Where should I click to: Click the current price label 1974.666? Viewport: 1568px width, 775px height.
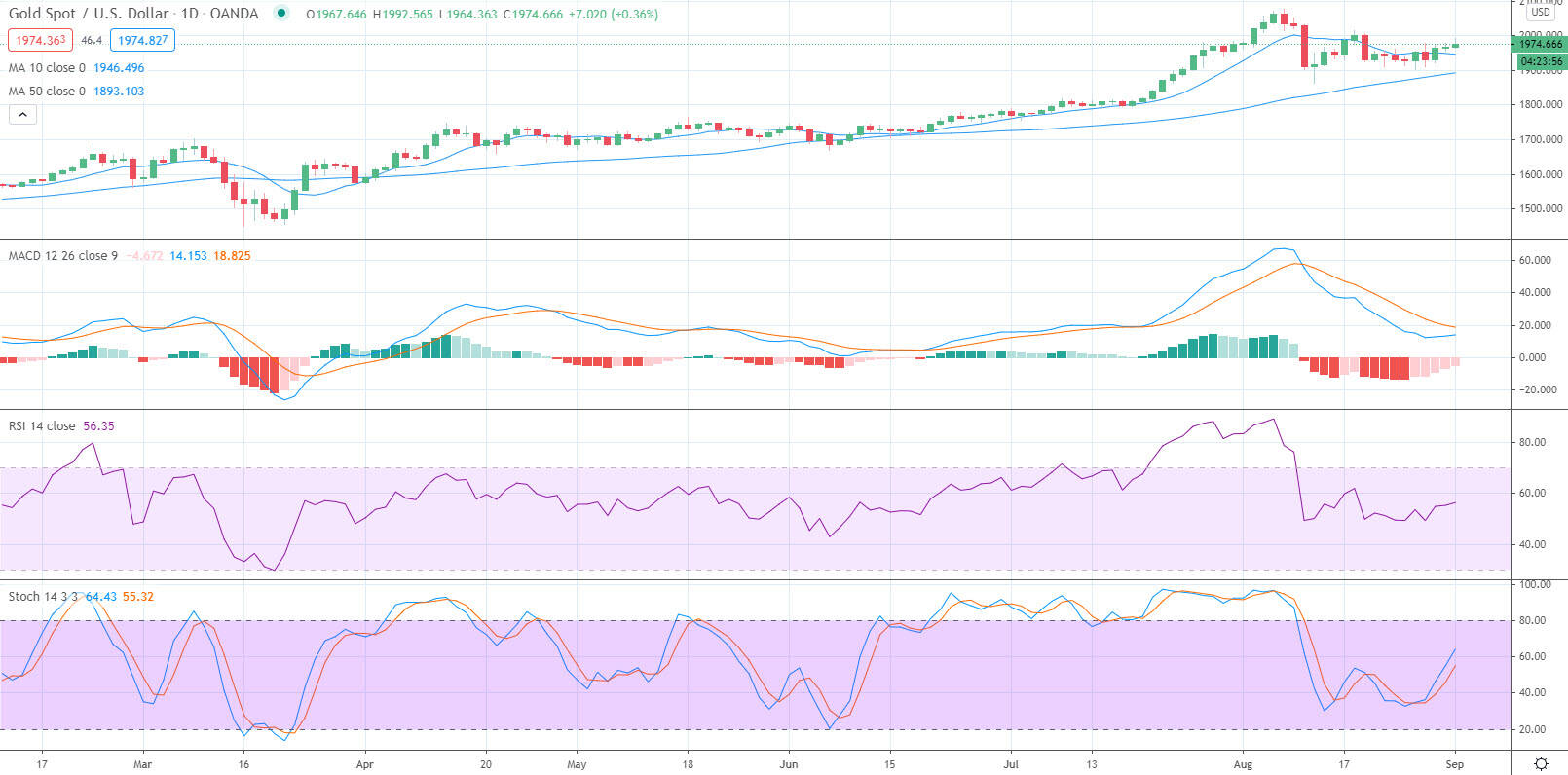[1541, 44]
